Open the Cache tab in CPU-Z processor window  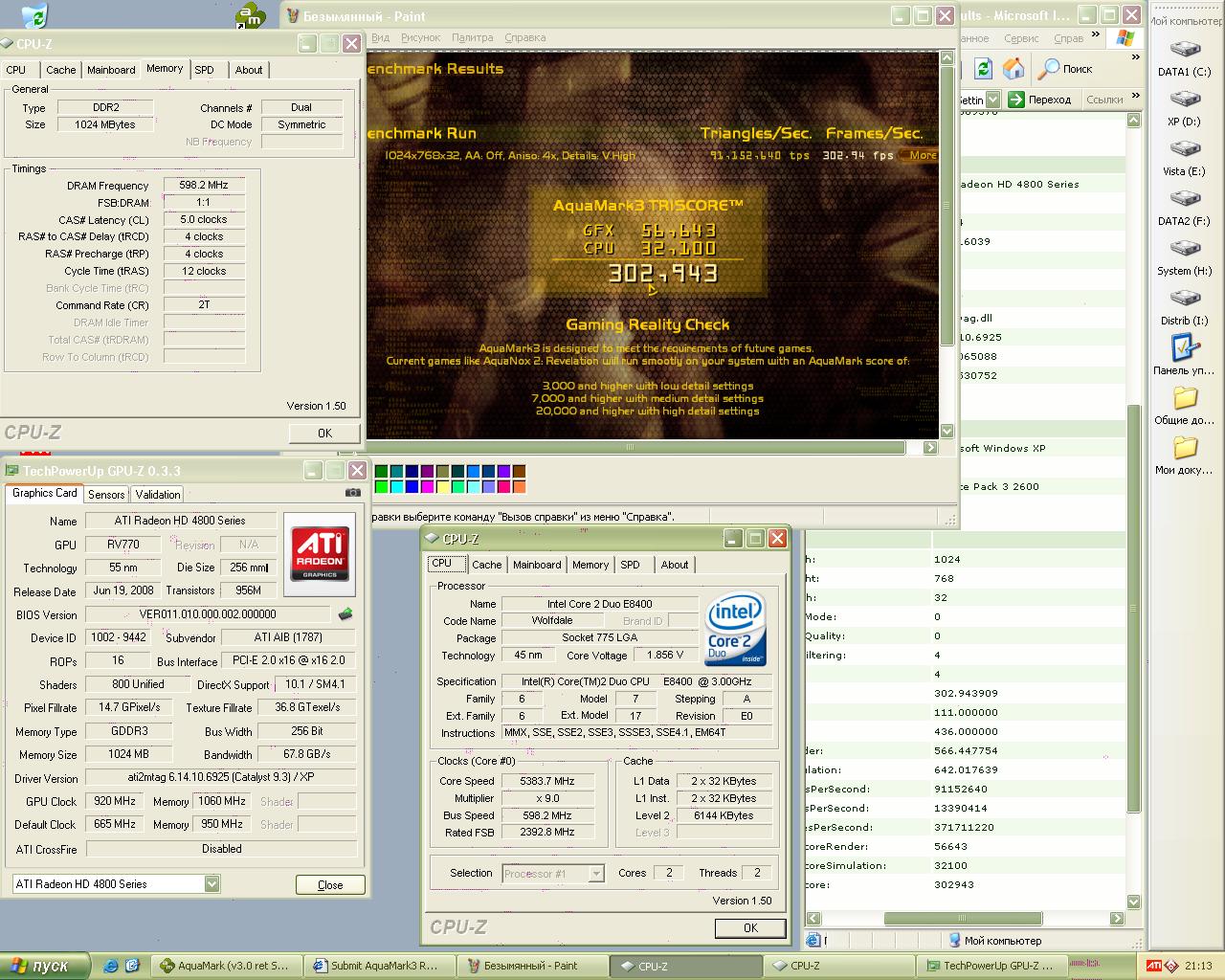click(486, 565)
